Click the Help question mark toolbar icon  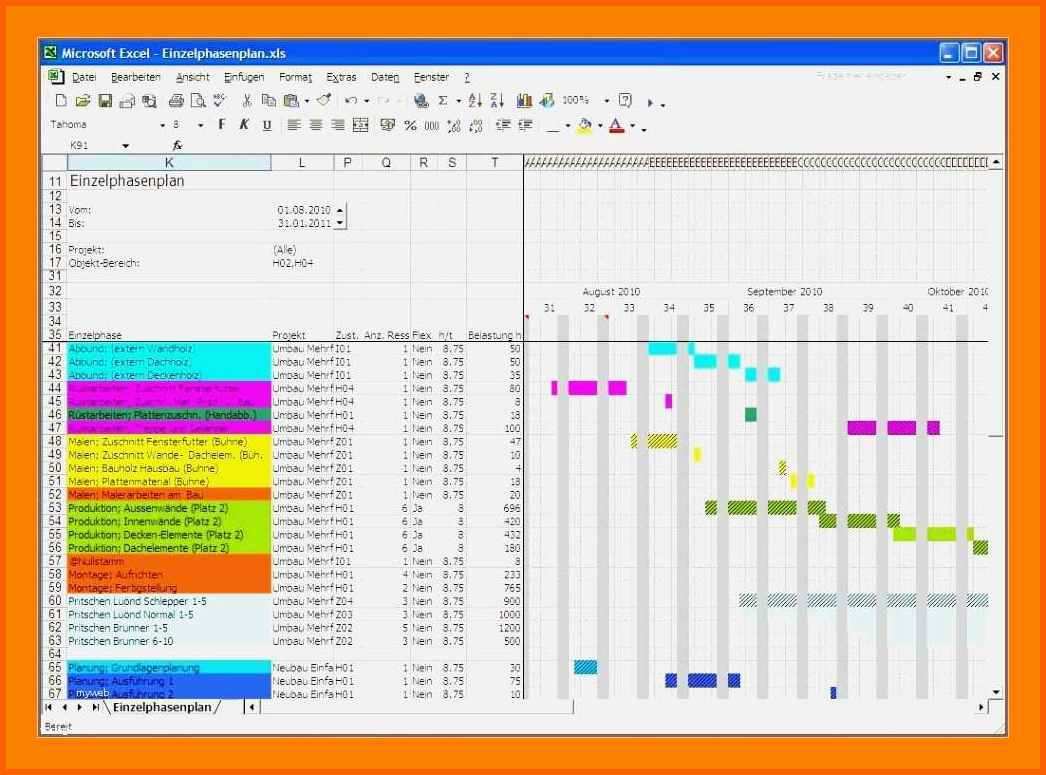tap(625, 101)
